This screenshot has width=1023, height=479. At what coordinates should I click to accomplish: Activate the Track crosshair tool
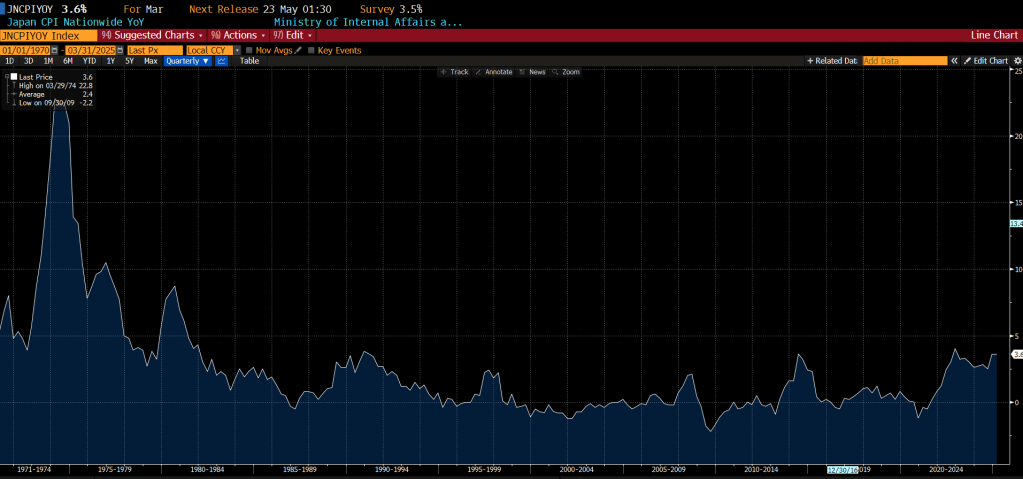click(x=454, y=72)
